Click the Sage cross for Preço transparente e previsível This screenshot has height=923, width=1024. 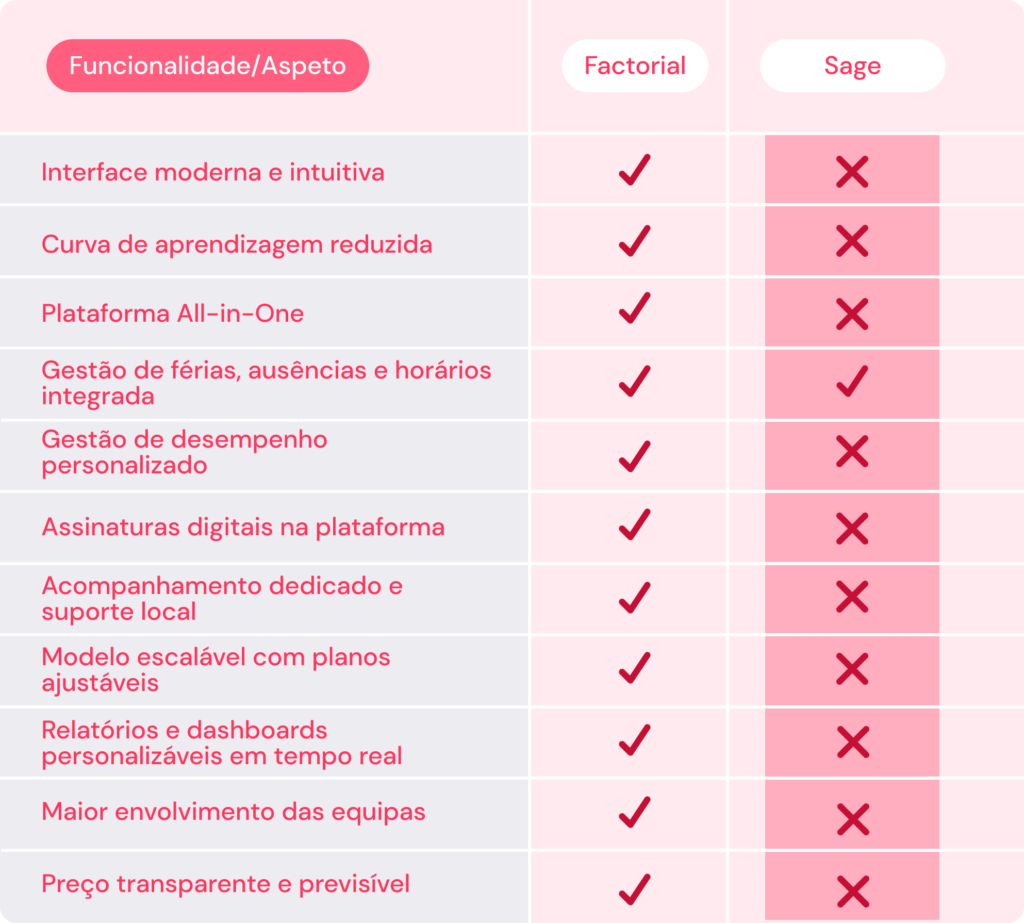(852, 892)
